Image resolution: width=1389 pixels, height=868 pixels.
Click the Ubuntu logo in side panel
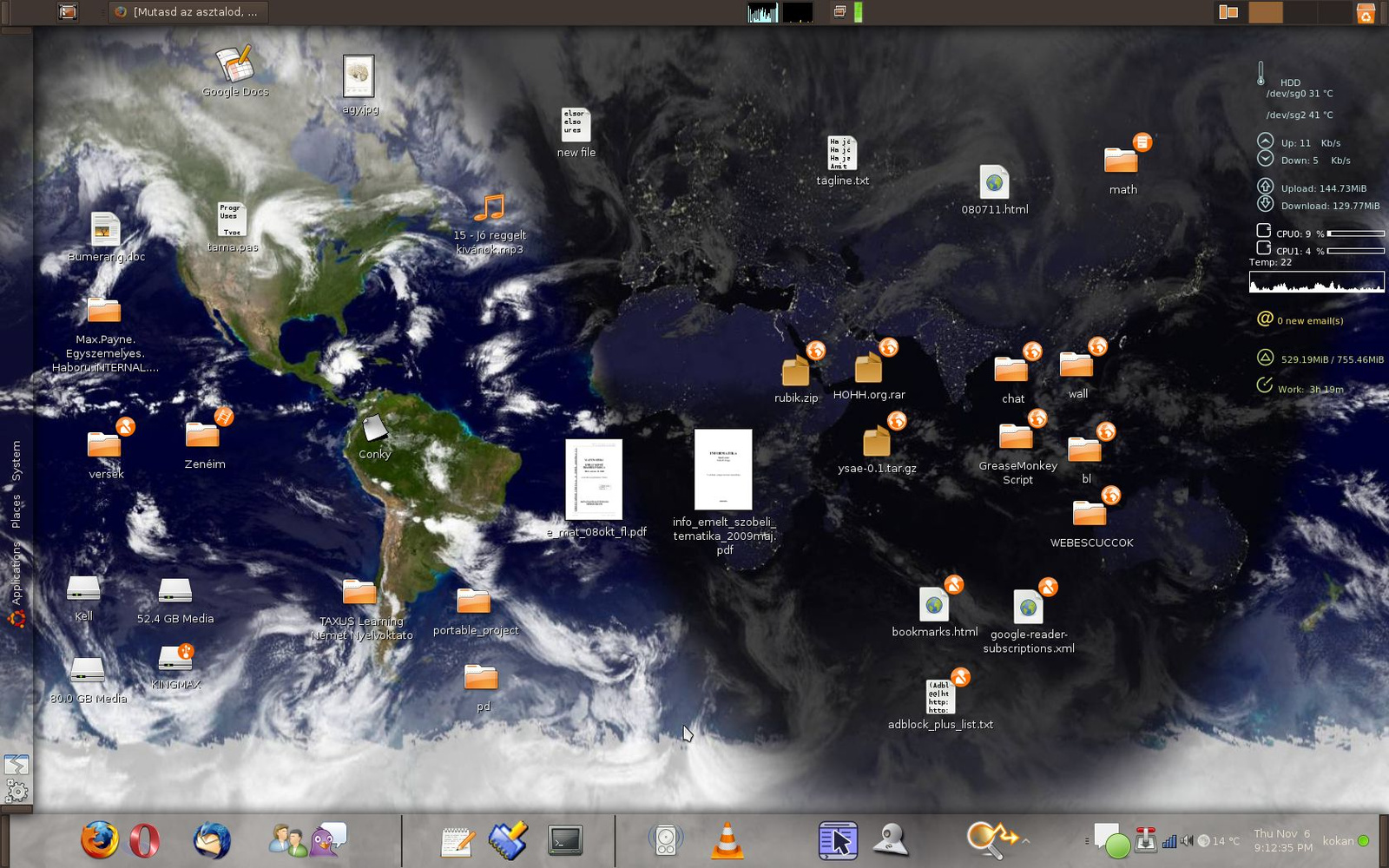16,619
